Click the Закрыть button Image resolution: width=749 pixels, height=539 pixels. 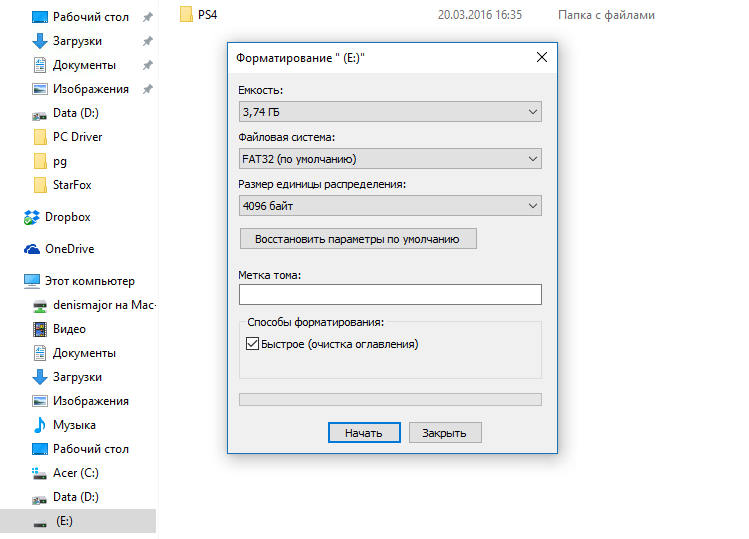coord(445,432)
